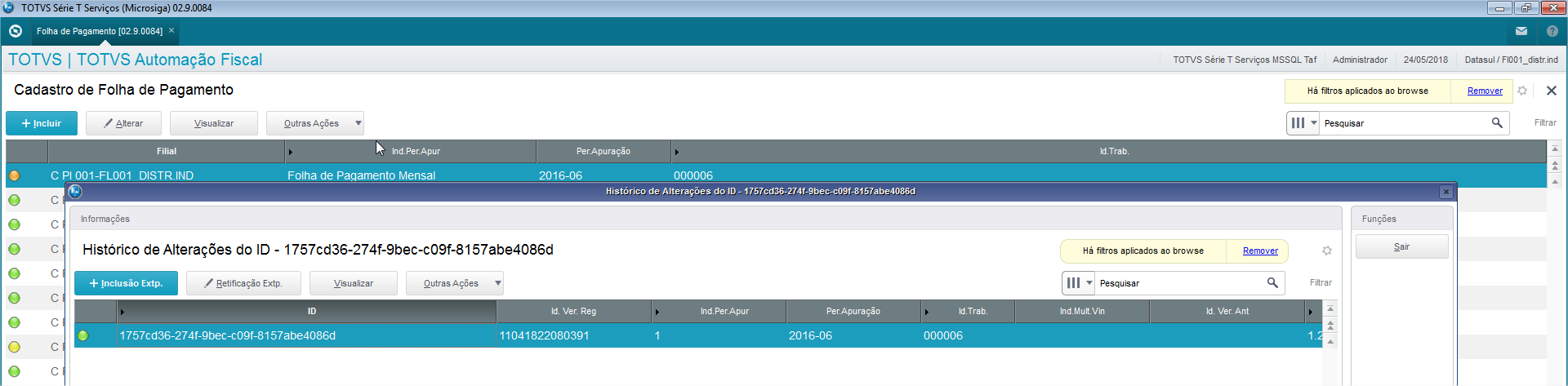The height and width of the screenshot is (386, 1568).
Task: Click Visualizar button in Histórico dialog
Action: click(354, 283)
